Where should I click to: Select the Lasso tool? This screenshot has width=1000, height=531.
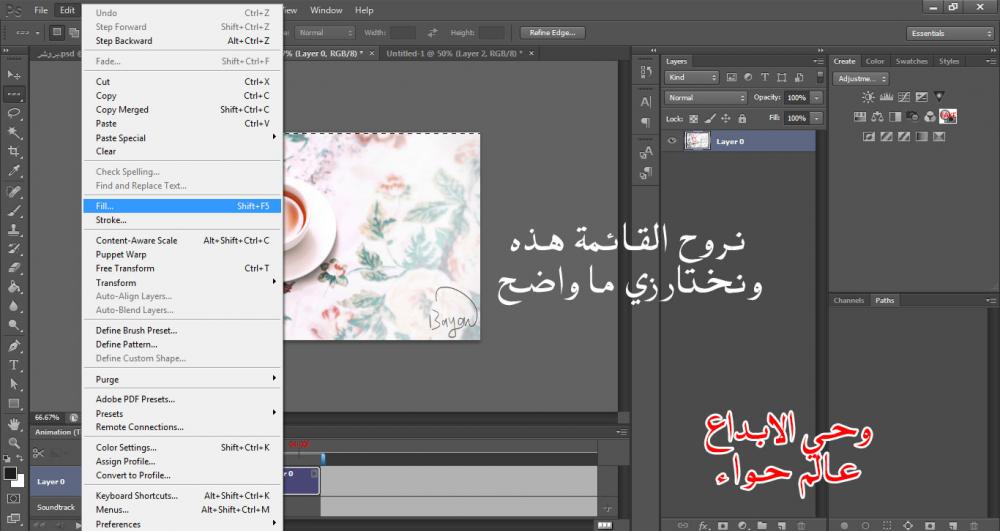[x=14, y=113]
